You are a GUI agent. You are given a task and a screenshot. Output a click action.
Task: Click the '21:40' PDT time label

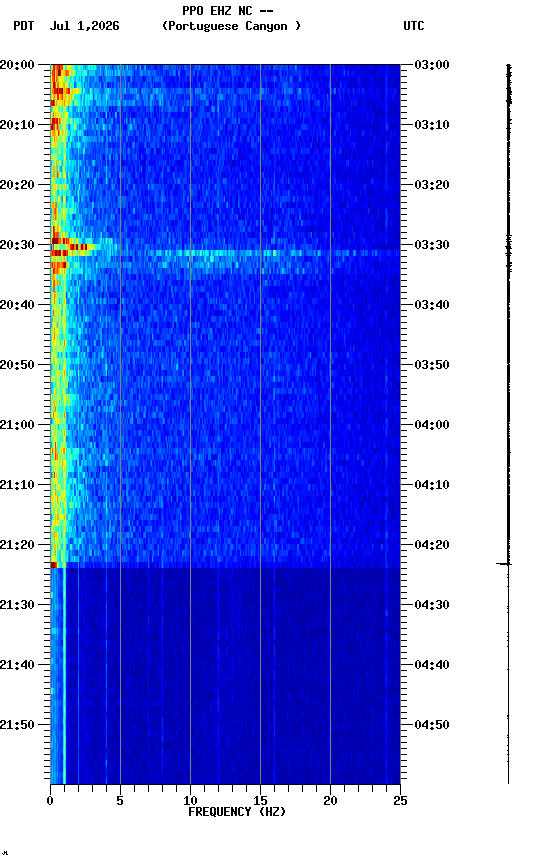pos(17,666)
